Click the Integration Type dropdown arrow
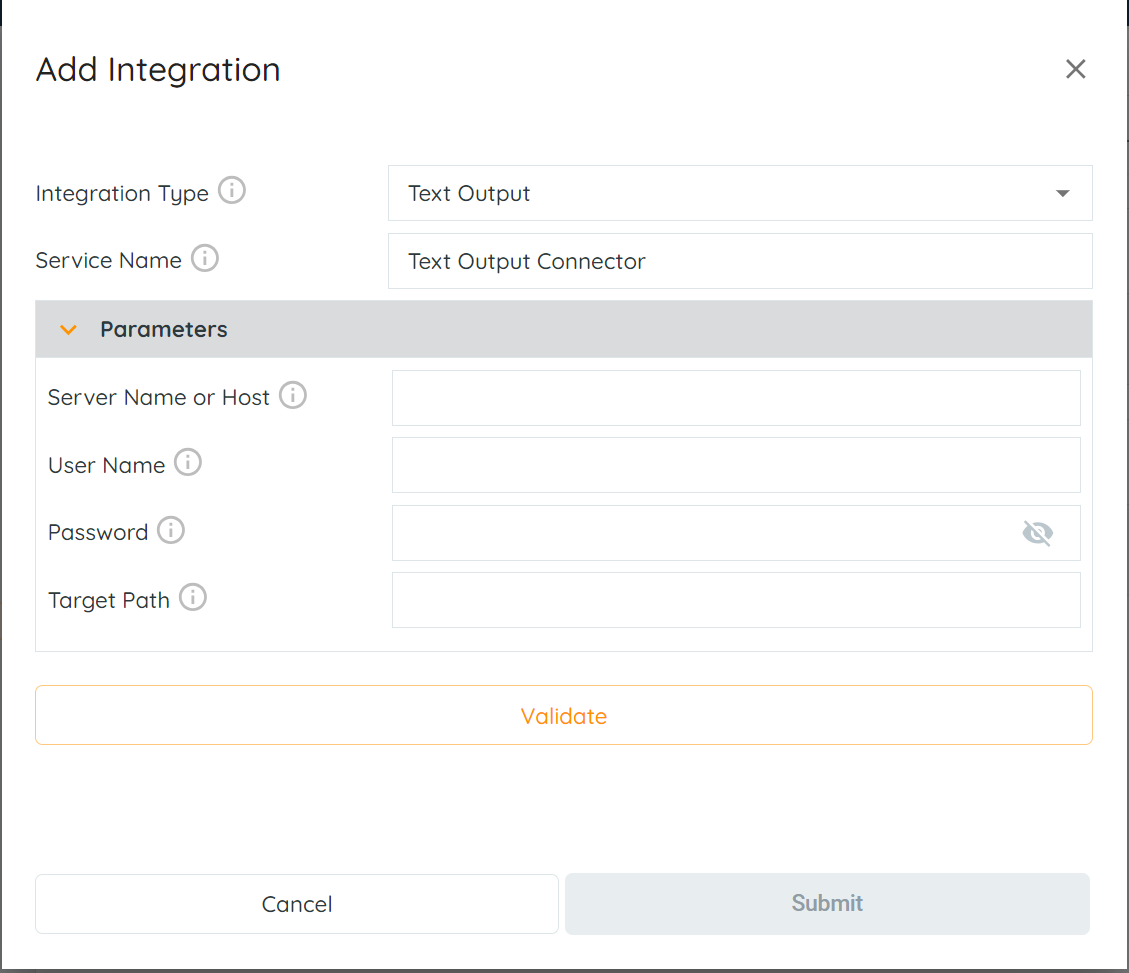1129x973 pixels. 1063,193
